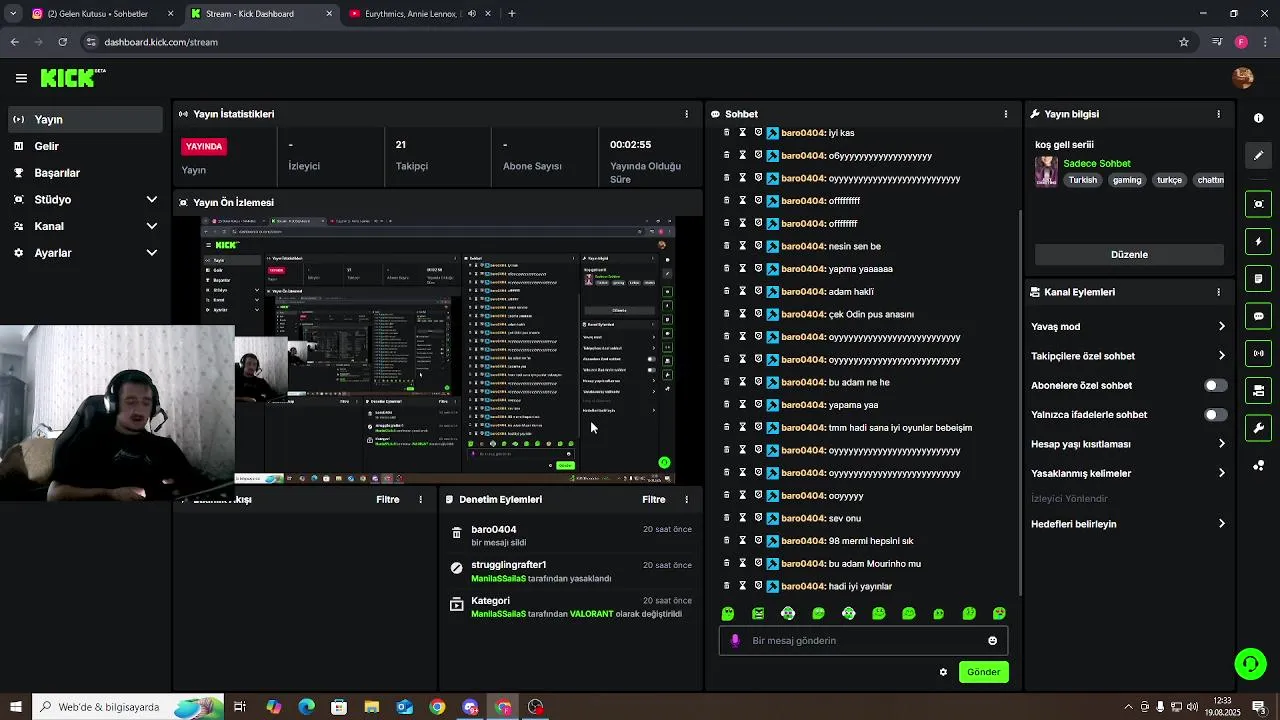Click the Turkish tag chip
Screen dimensions: 1280x720
[1082, 180]
